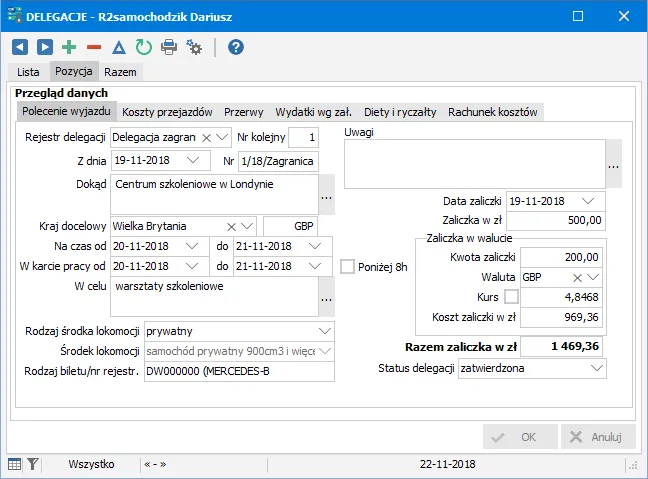This screenshot has width=648, height=479.
Task: Open settings gears icon in toolbar
Action: pos(194,47)
